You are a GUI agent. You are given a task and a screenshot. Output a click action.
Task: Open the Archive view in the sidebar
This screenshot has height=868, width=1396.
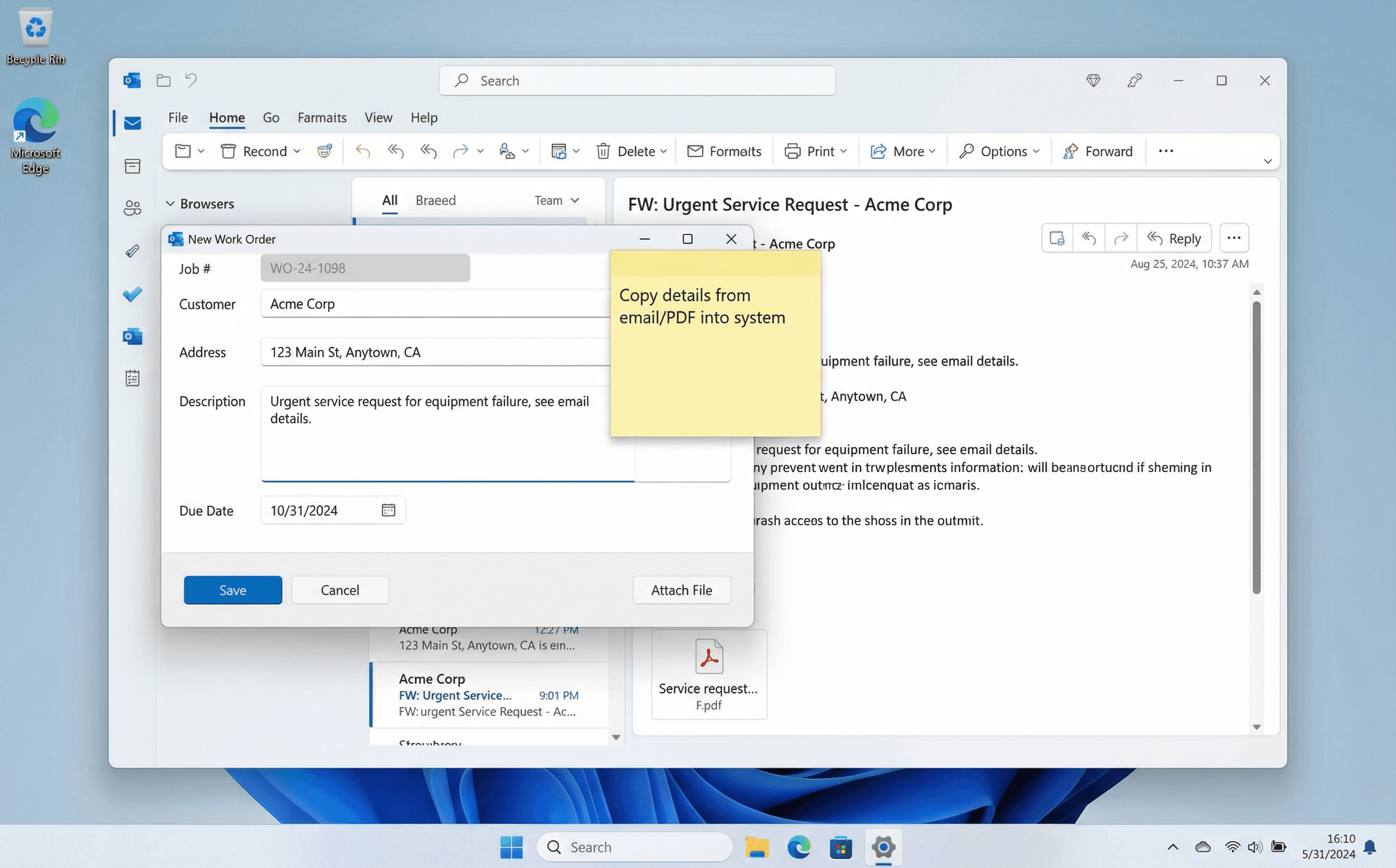[132, 166]
